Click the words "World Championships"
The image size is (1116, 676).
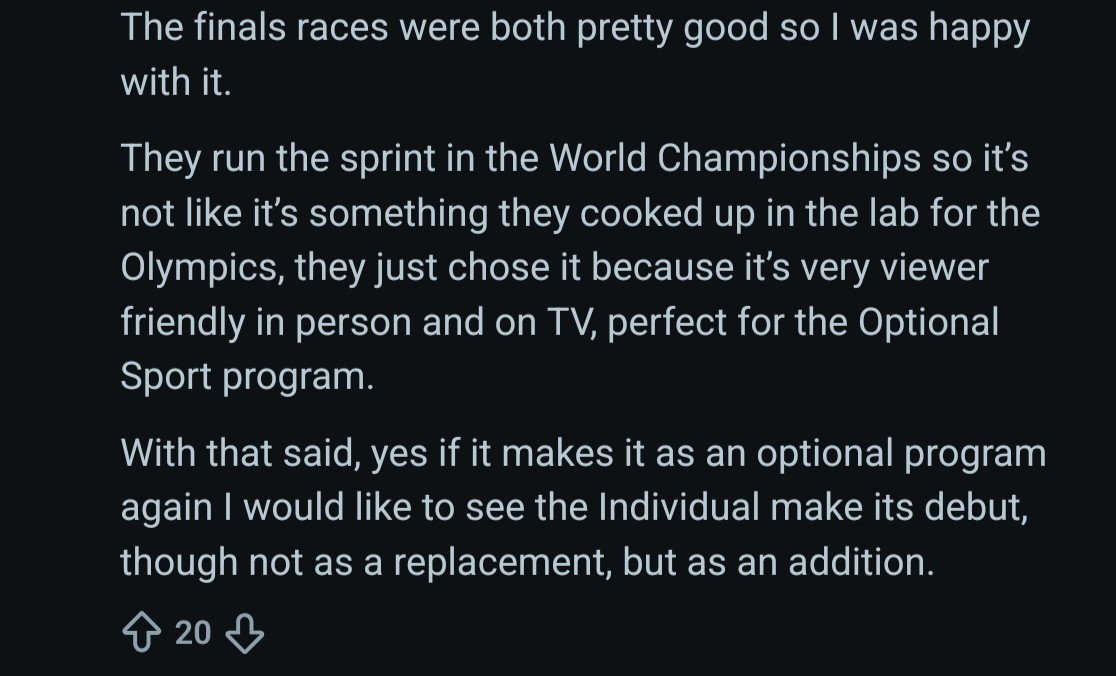[x=735, y=159]
